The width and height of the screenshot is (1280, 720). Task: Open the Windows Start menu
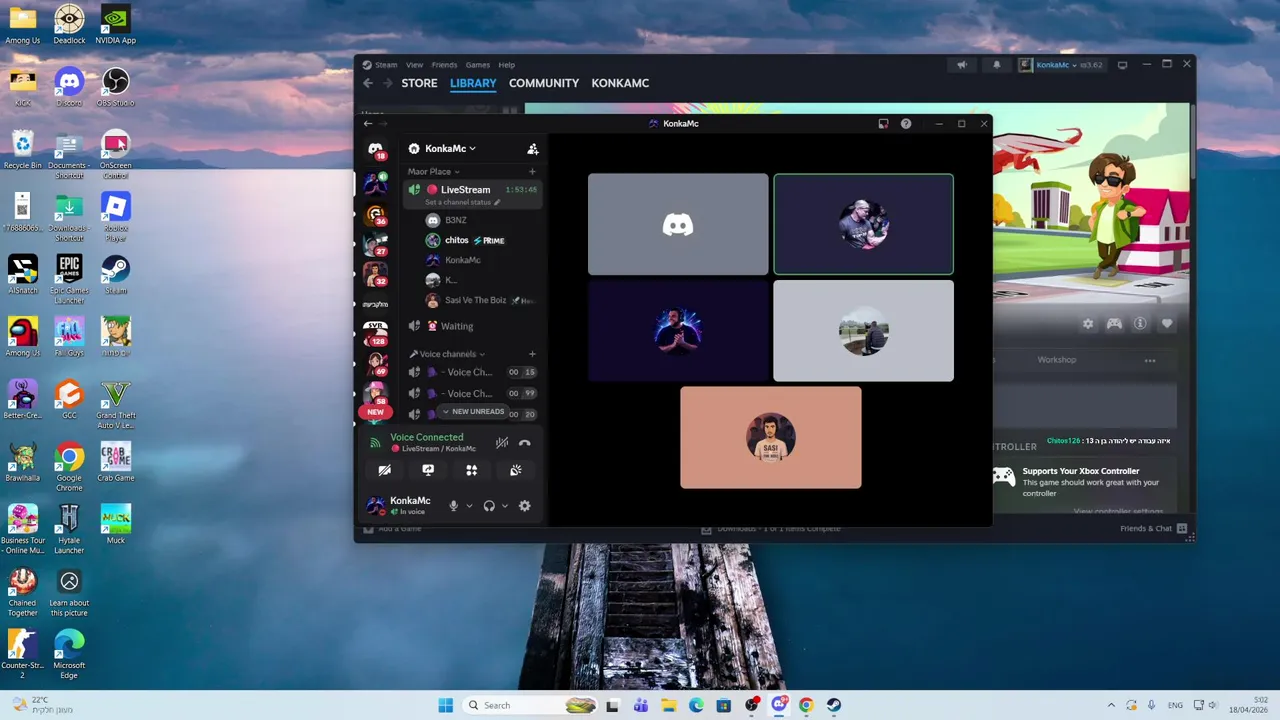[x=446, y=705]
